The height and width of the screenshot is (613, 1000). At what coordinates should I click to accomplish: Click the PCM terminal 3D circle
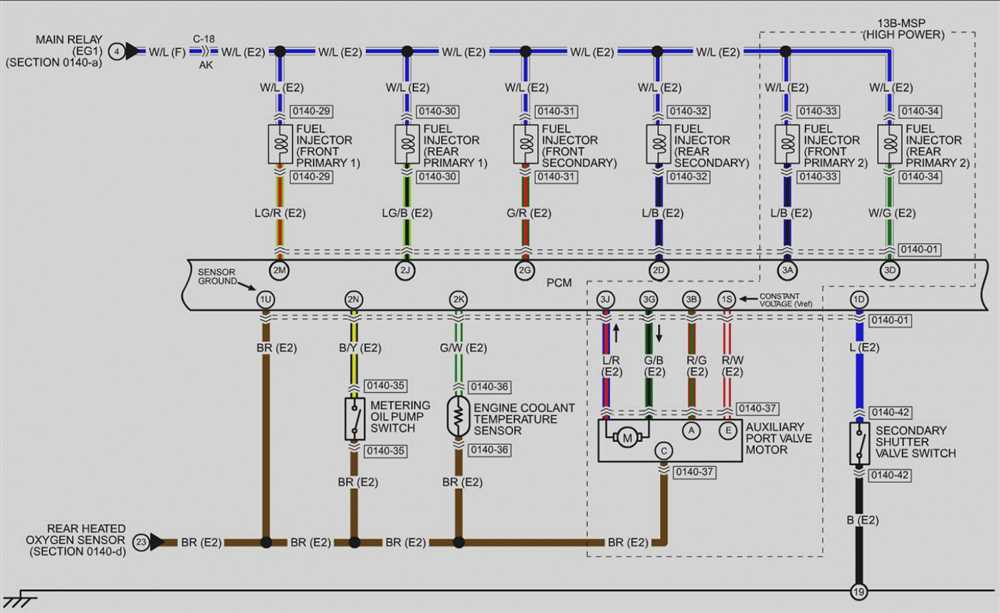[889, 270]
